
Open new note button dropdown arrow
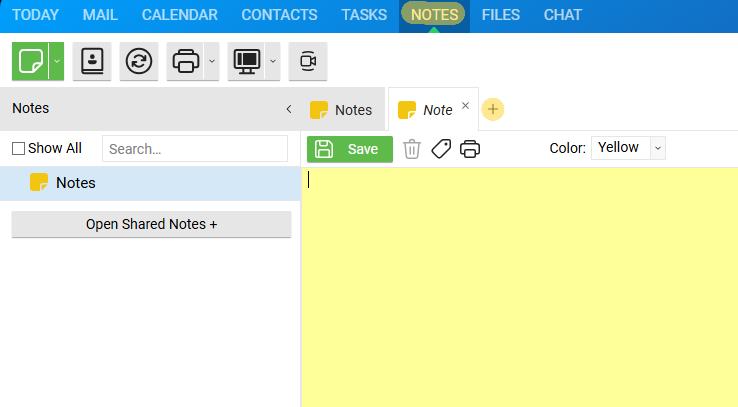(56, 61)
